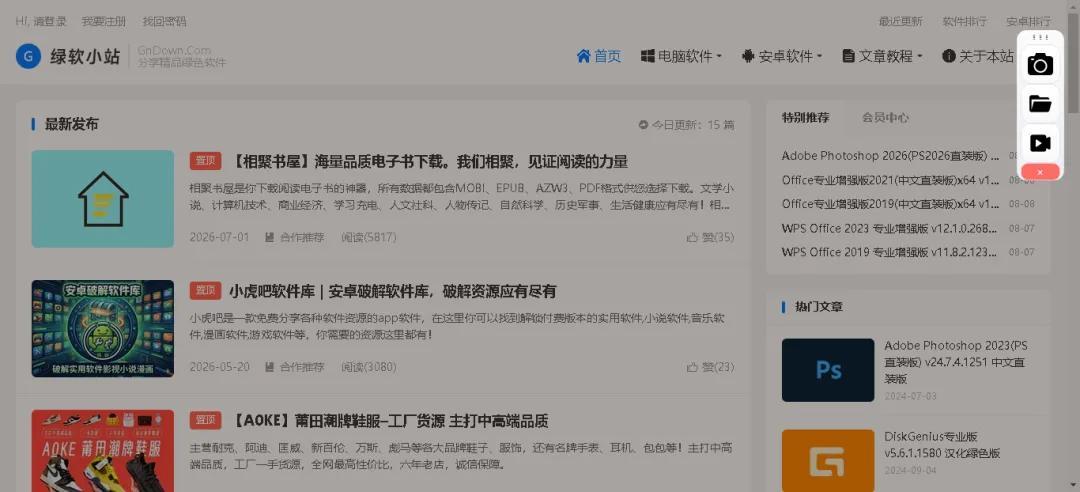Viewport: 1080px width, 492px height.
Task: Open the 关于本站 about page
Action: (x=978, y=57)
